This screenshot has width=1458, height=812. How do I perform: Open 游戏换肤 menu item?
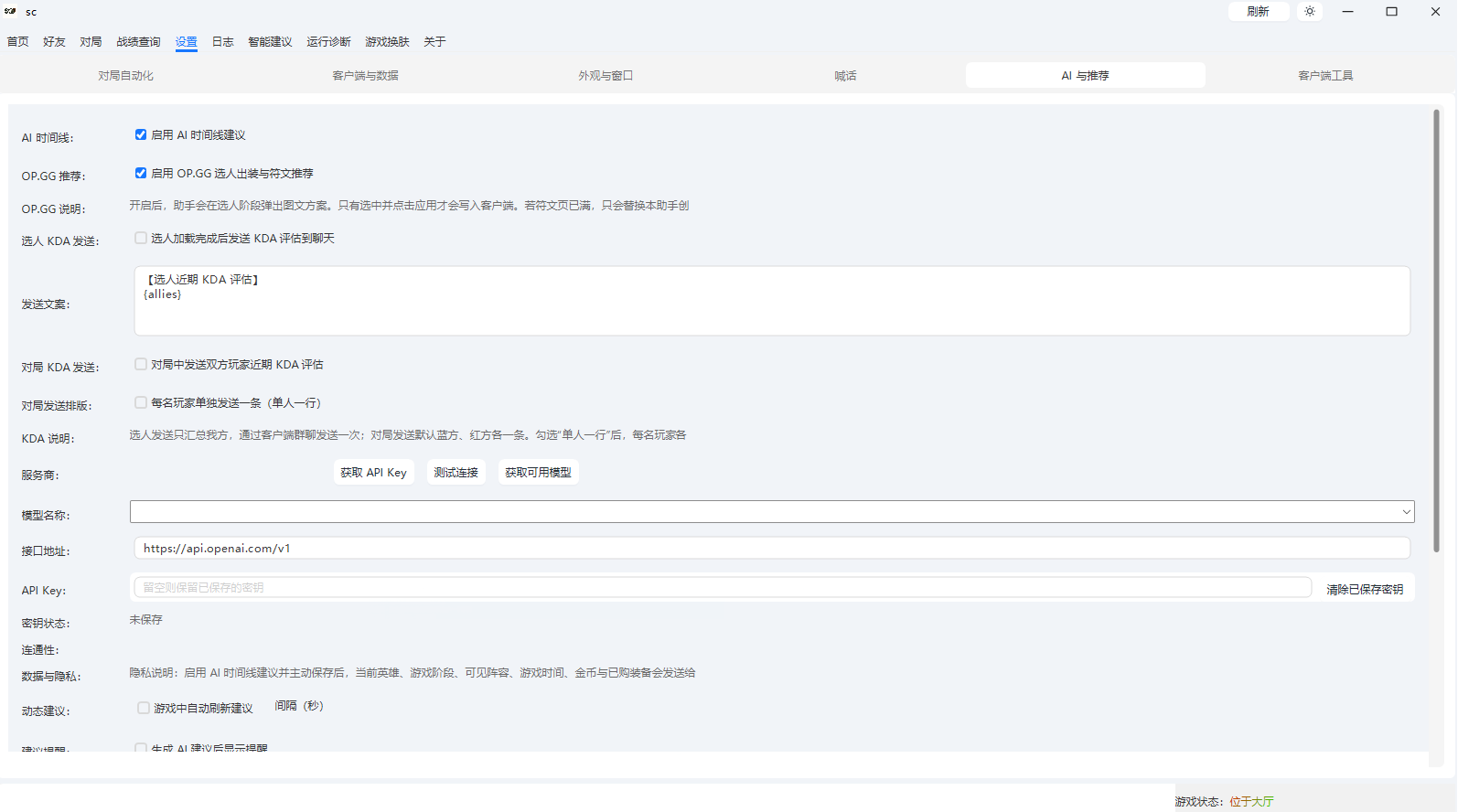(387, 42)
